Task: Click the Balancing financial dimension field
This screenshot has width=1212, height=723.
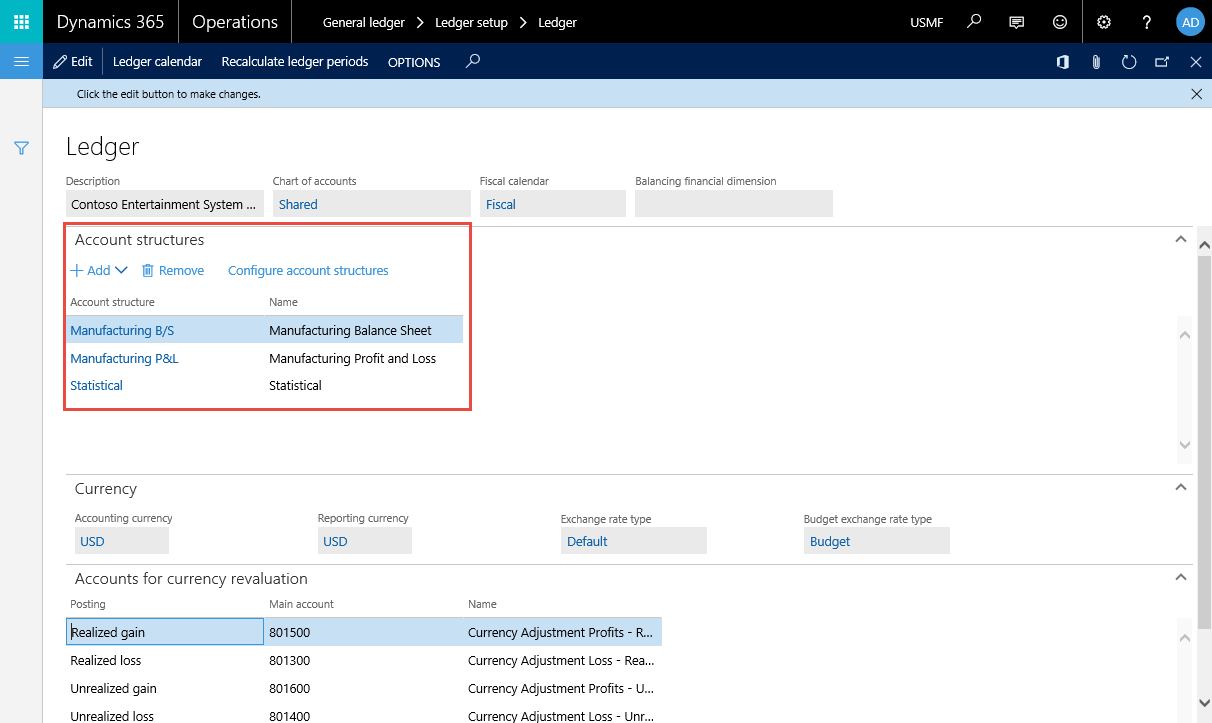Action: [x=734, y=204]
